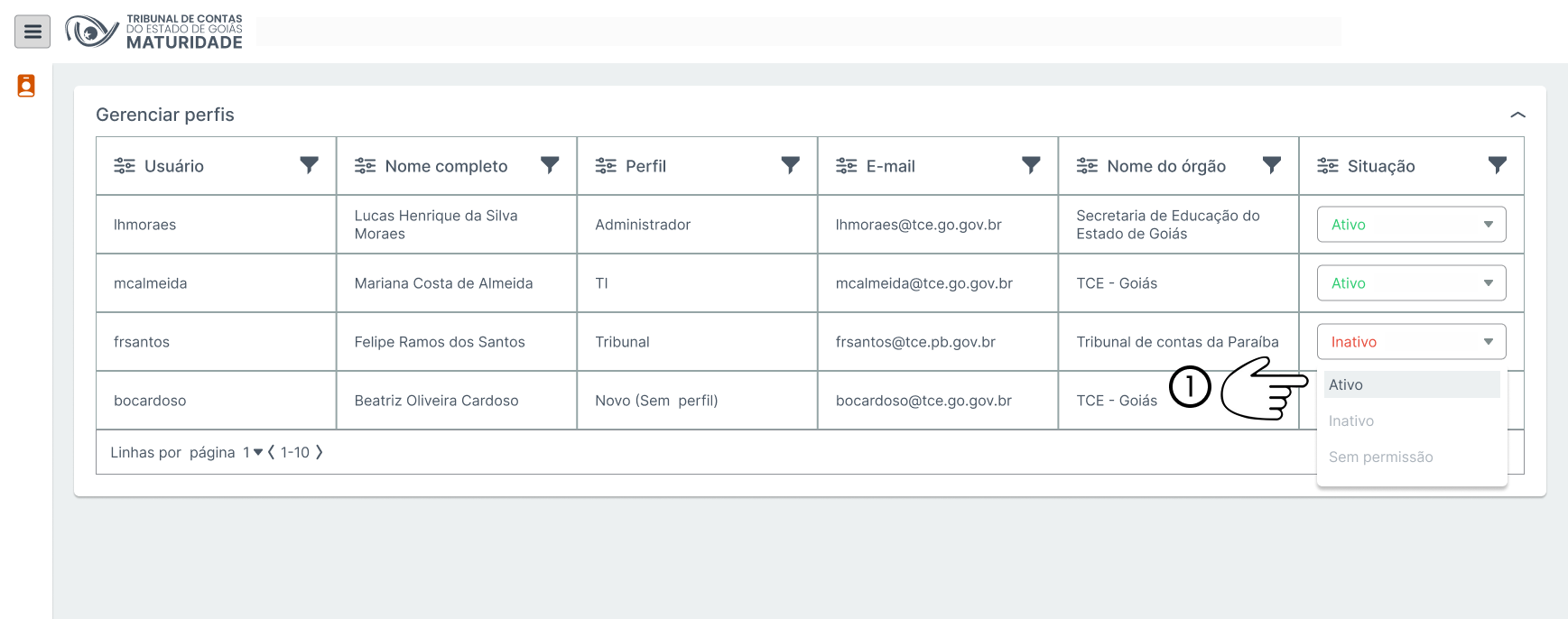1568x619 pixels.
Task: Choose Sem permissão from the dropdown list
Action: point(1380,457)
